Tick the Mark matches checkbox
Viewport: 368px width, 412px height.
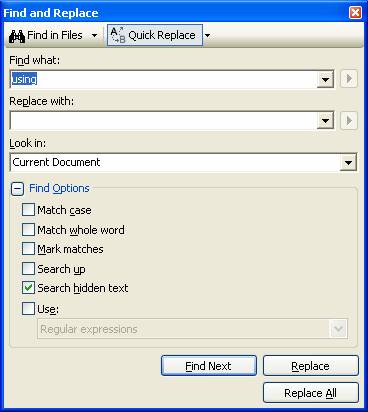[x=28, y=249]
